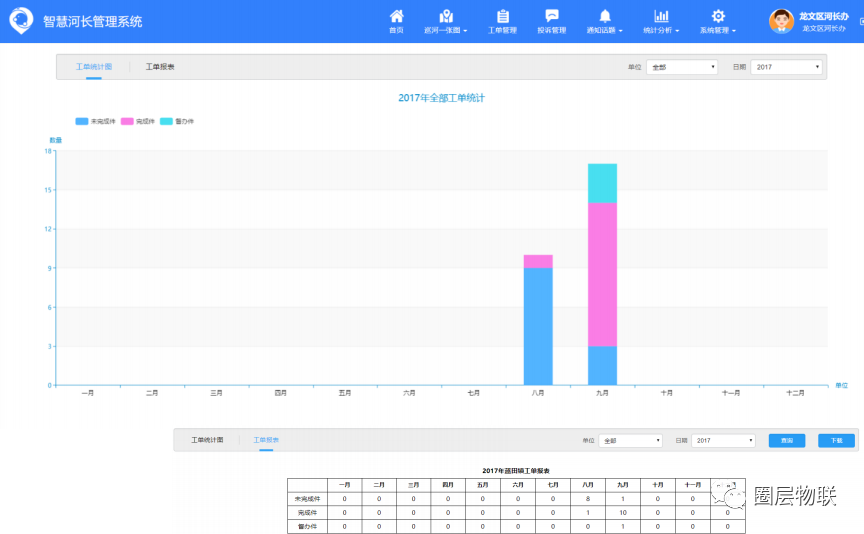
Task: Select the highlighted 工单报表 tab in report panel
Action: click(266, 440)
